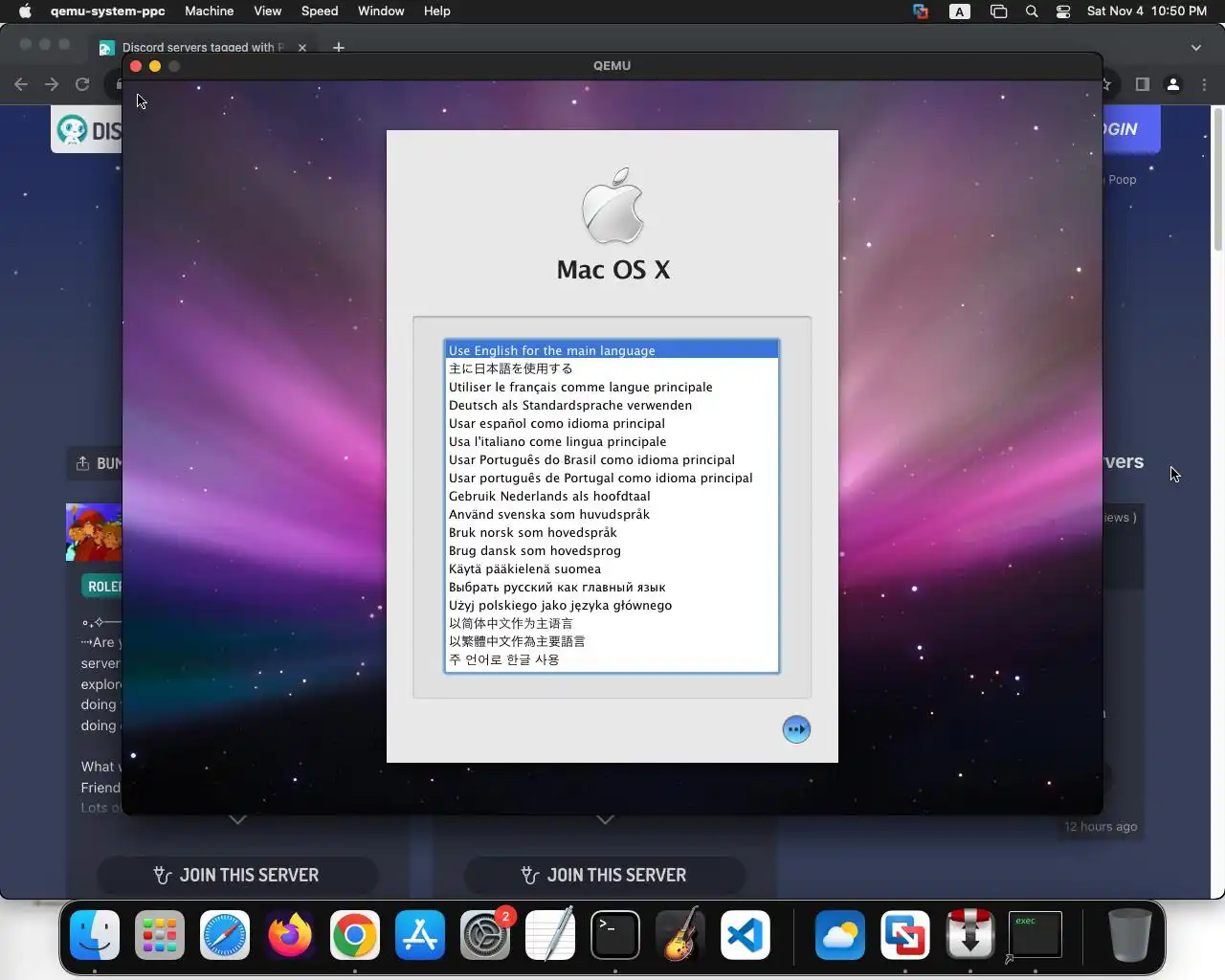Open the Trash in the Dock

pos(1129,935)
